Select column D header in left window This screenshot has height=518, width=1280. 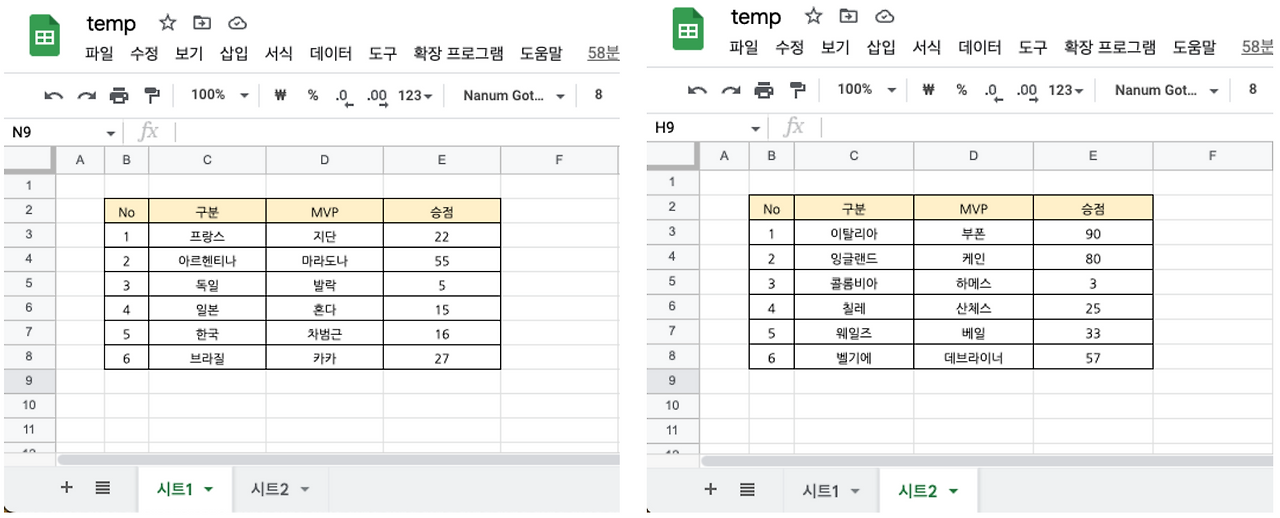pyautogui.click(x=324, y=160)
